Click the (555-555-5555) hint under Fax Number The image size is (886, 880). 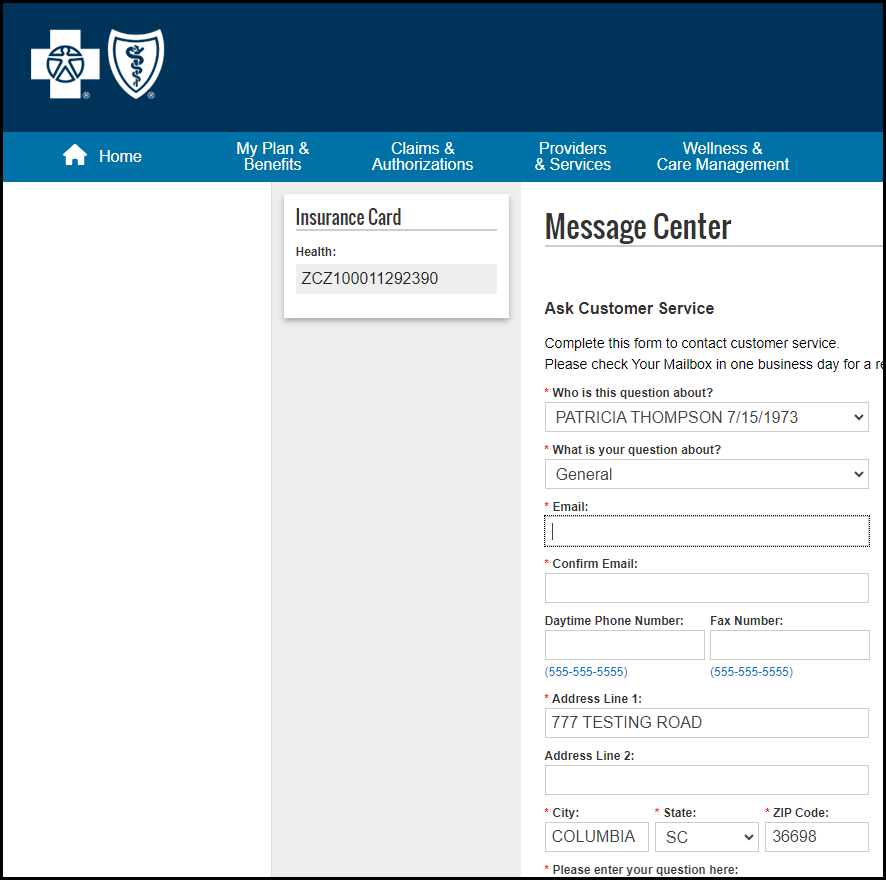[751, 671]
